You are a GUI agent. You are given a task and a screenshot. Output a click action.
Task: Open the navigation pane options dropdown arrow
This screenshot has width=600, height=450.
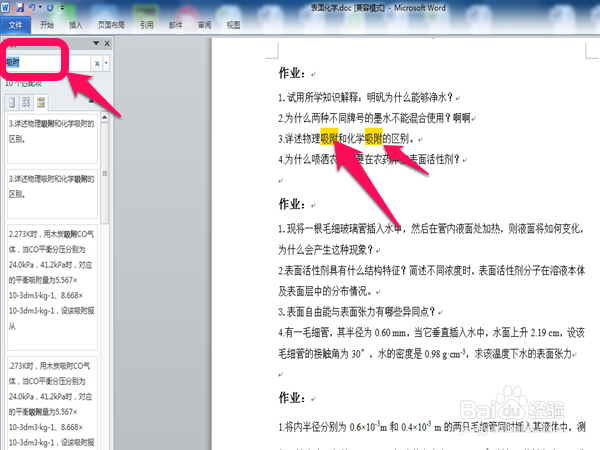click(96, 43)
